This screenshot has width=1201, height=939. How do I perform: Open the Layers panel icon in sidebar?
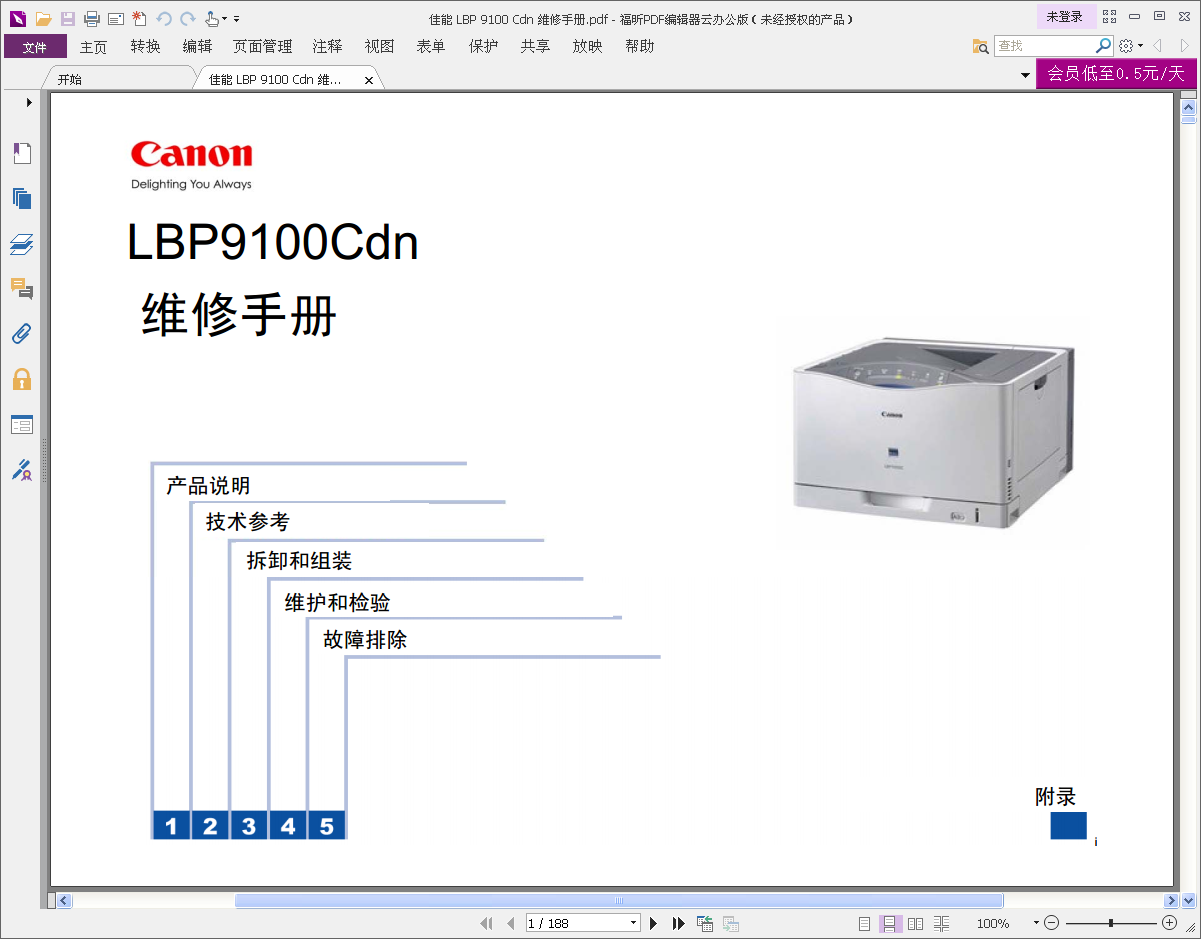[x=22, y=244]
